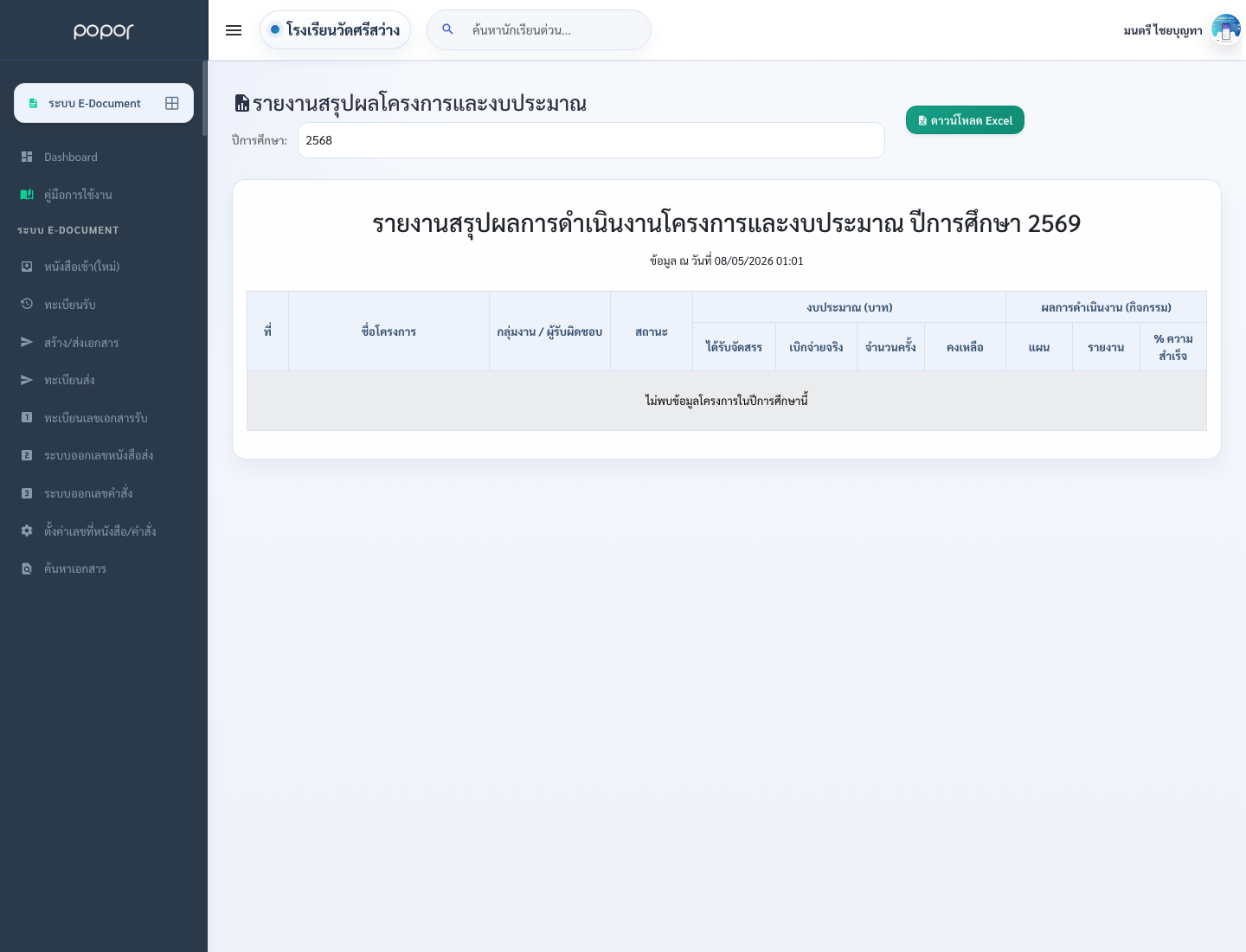Click ดาวน์โหลด Excel button
1246x952 pixels.
click(x=965, y=120)
